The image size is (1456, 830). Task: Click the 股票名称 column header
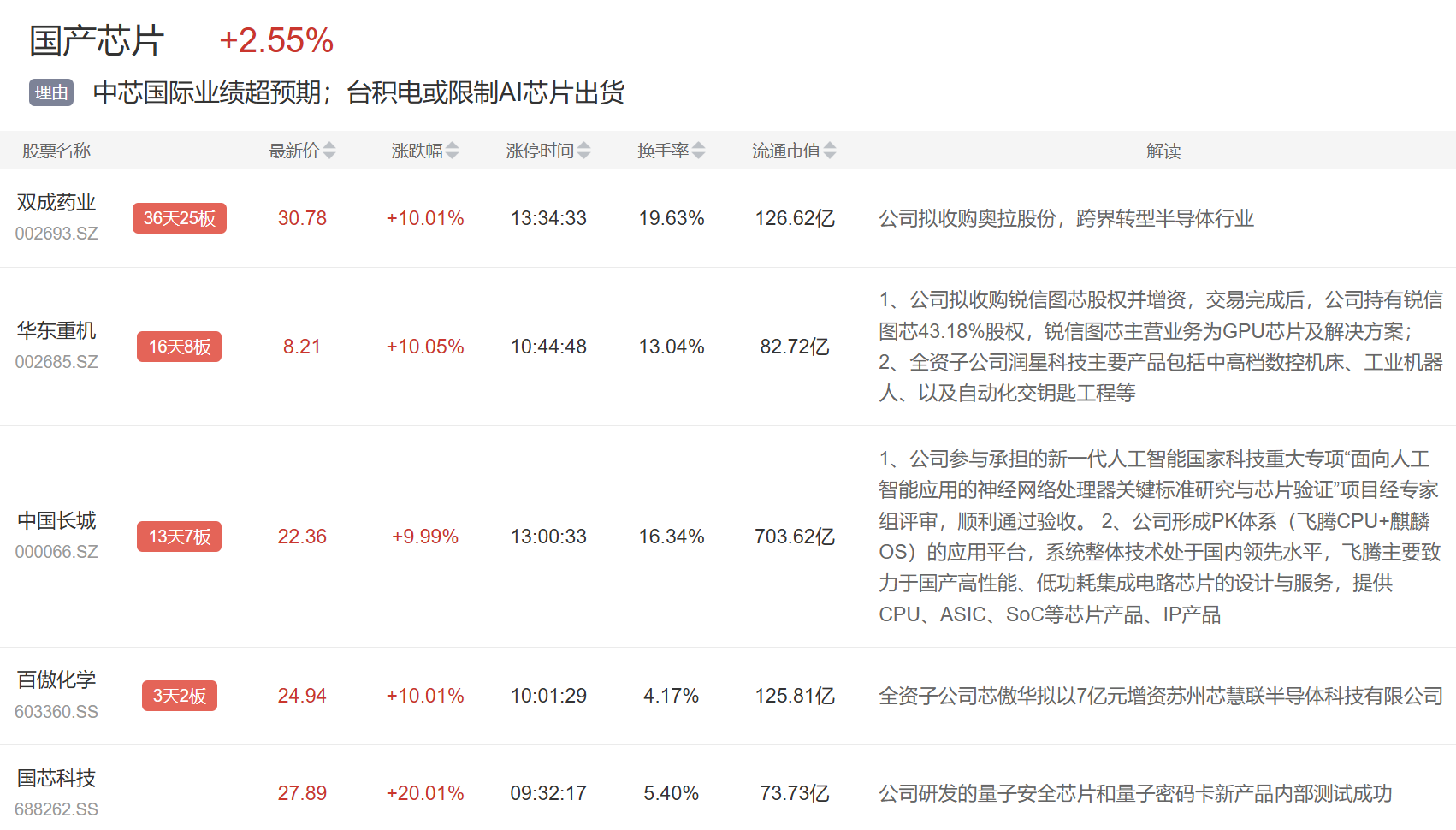pyautogui.click(x=56, y=151)
